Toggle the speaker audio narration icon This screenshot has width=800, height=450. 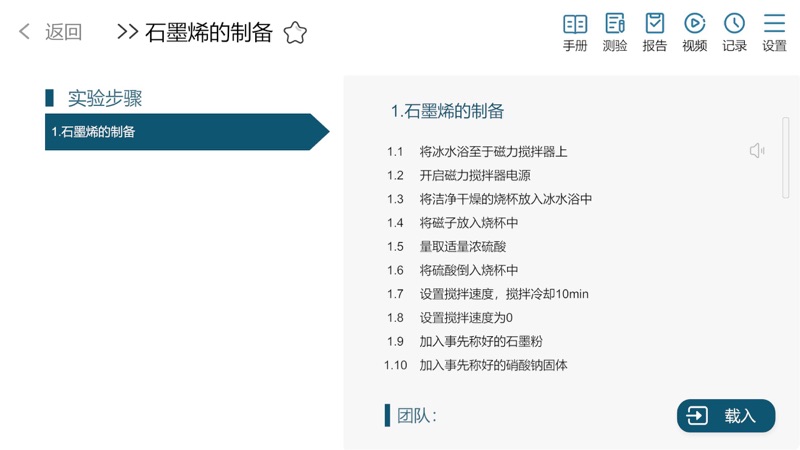point(757,151)
